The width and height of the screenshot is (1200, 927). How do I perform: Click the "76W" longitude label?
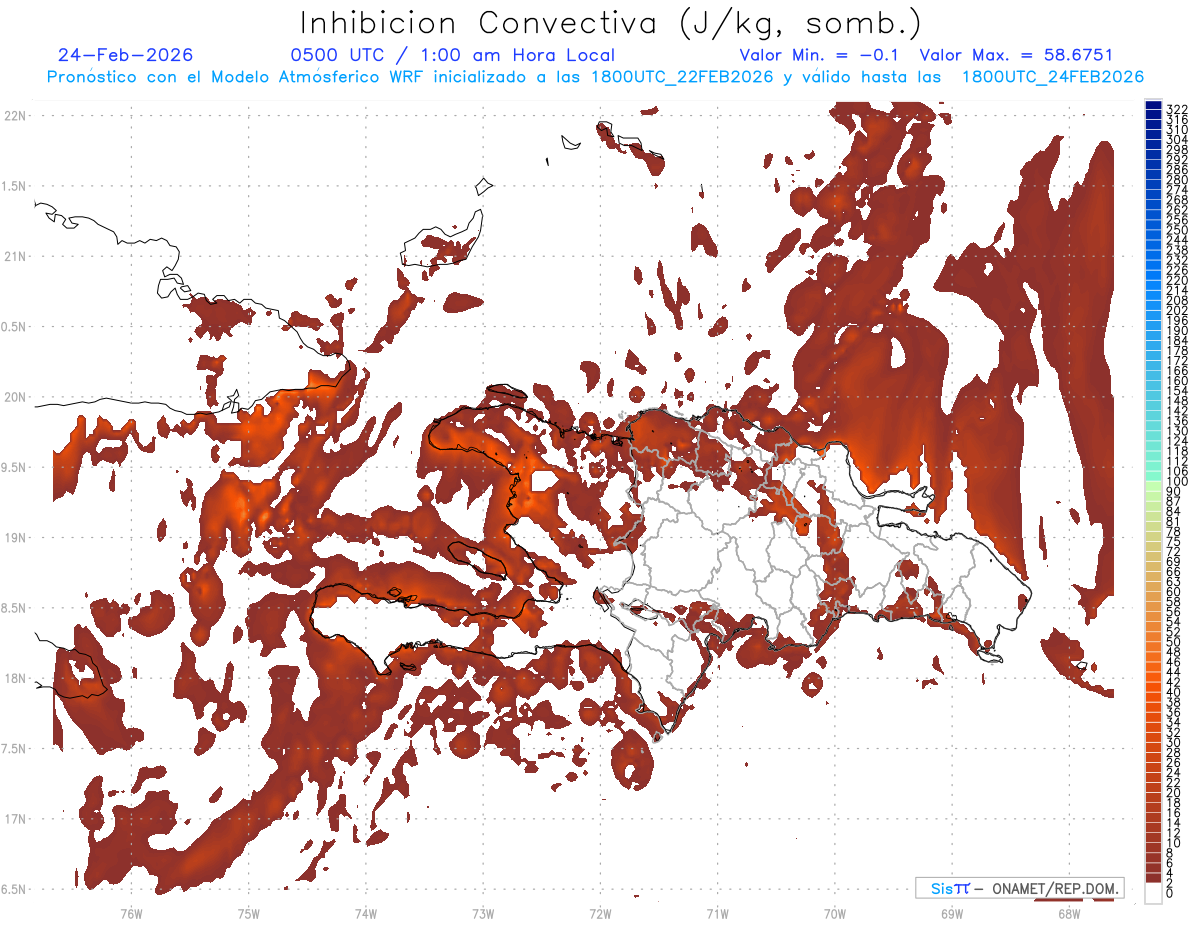click(131, 913)
